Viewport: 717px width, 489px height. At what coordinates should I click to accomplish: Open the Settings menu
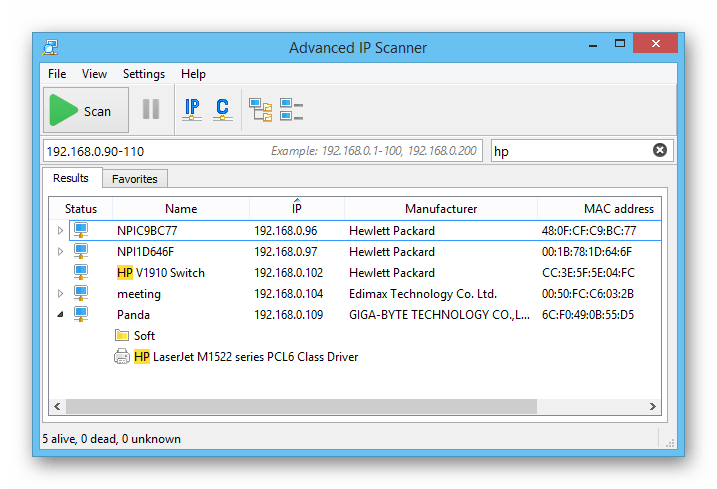click(x=144, y=74)
